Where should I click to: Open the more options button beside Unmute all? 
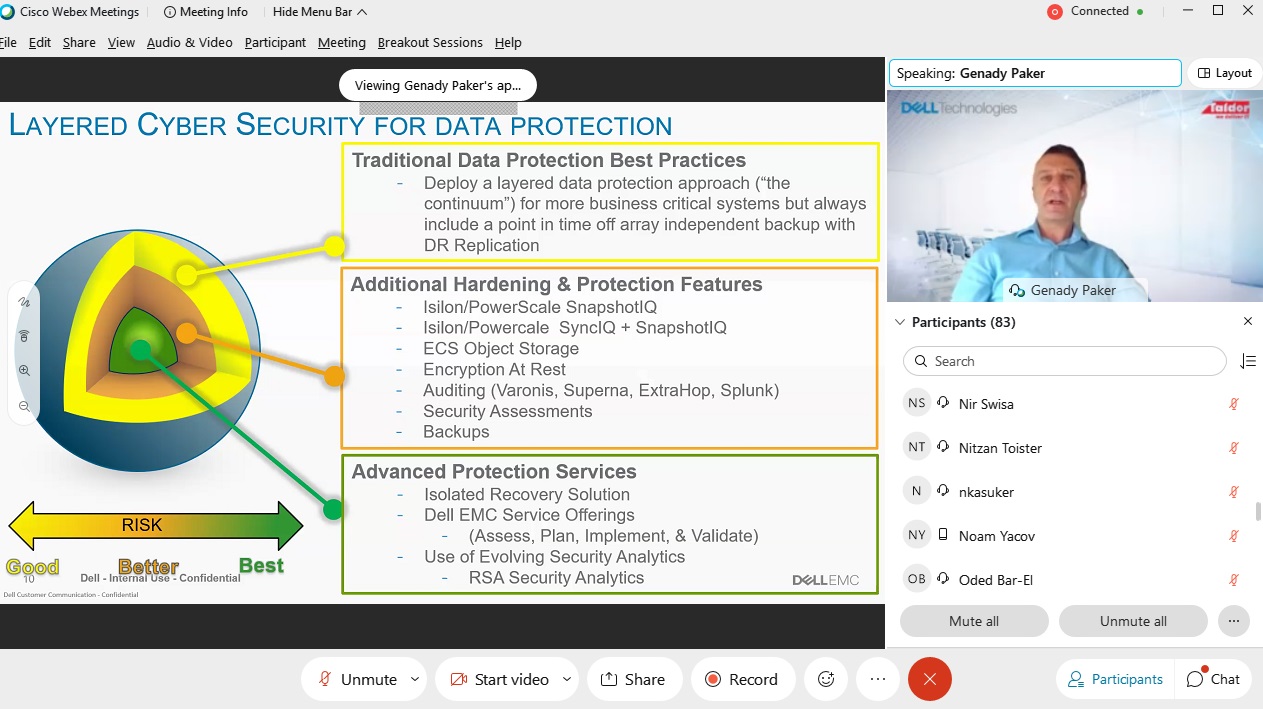pos(1234,621)
